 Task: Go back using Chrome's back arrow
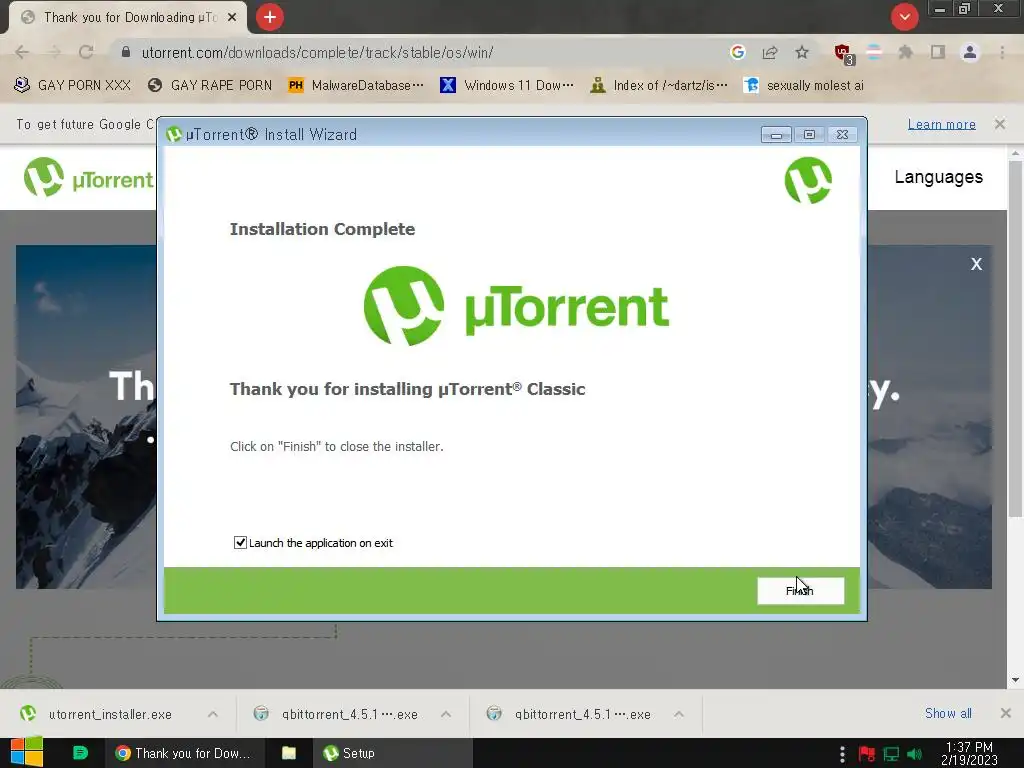coord(22,52)
